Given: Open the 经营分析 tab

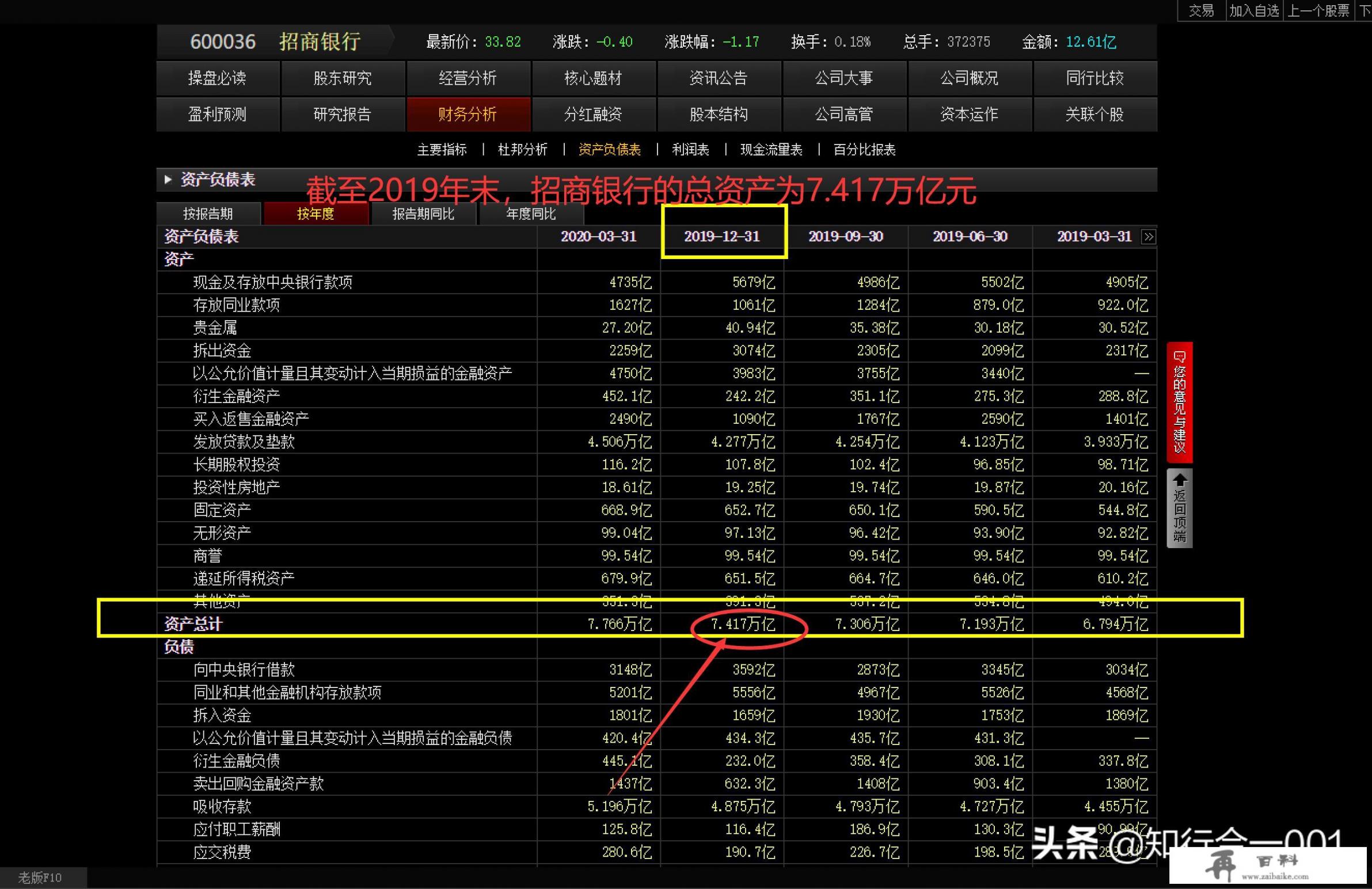Looking at the screenshot, I should tap(468, 78).
